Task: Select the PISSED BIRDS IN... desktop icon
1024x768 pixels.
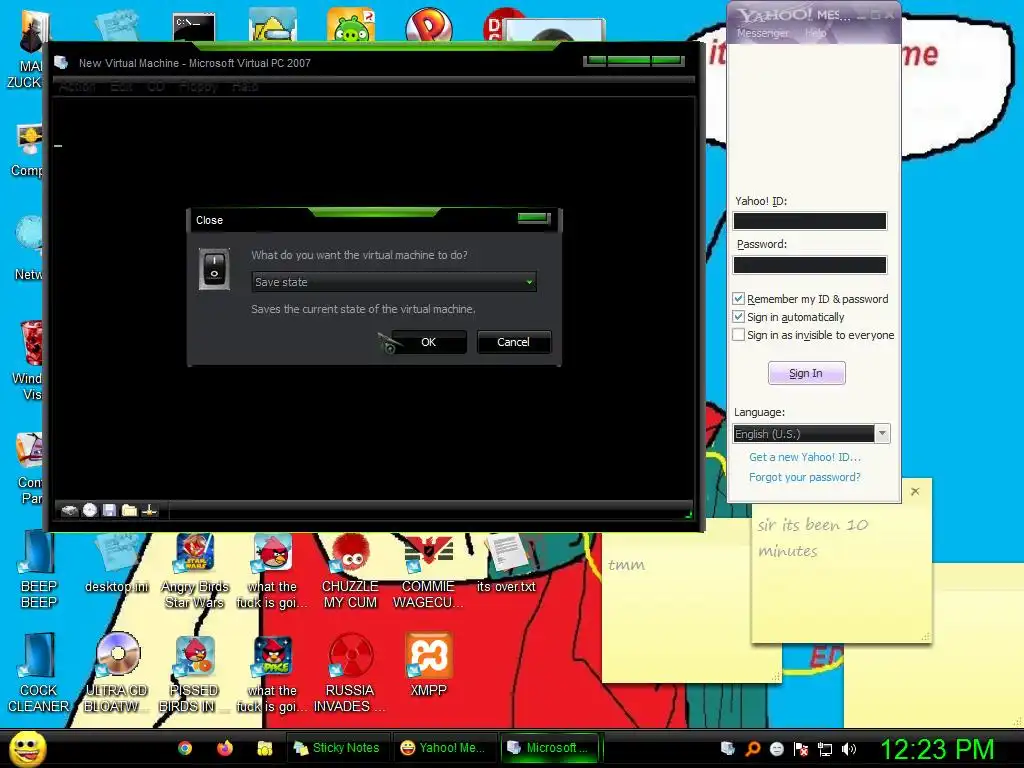Action: point(194,674)
